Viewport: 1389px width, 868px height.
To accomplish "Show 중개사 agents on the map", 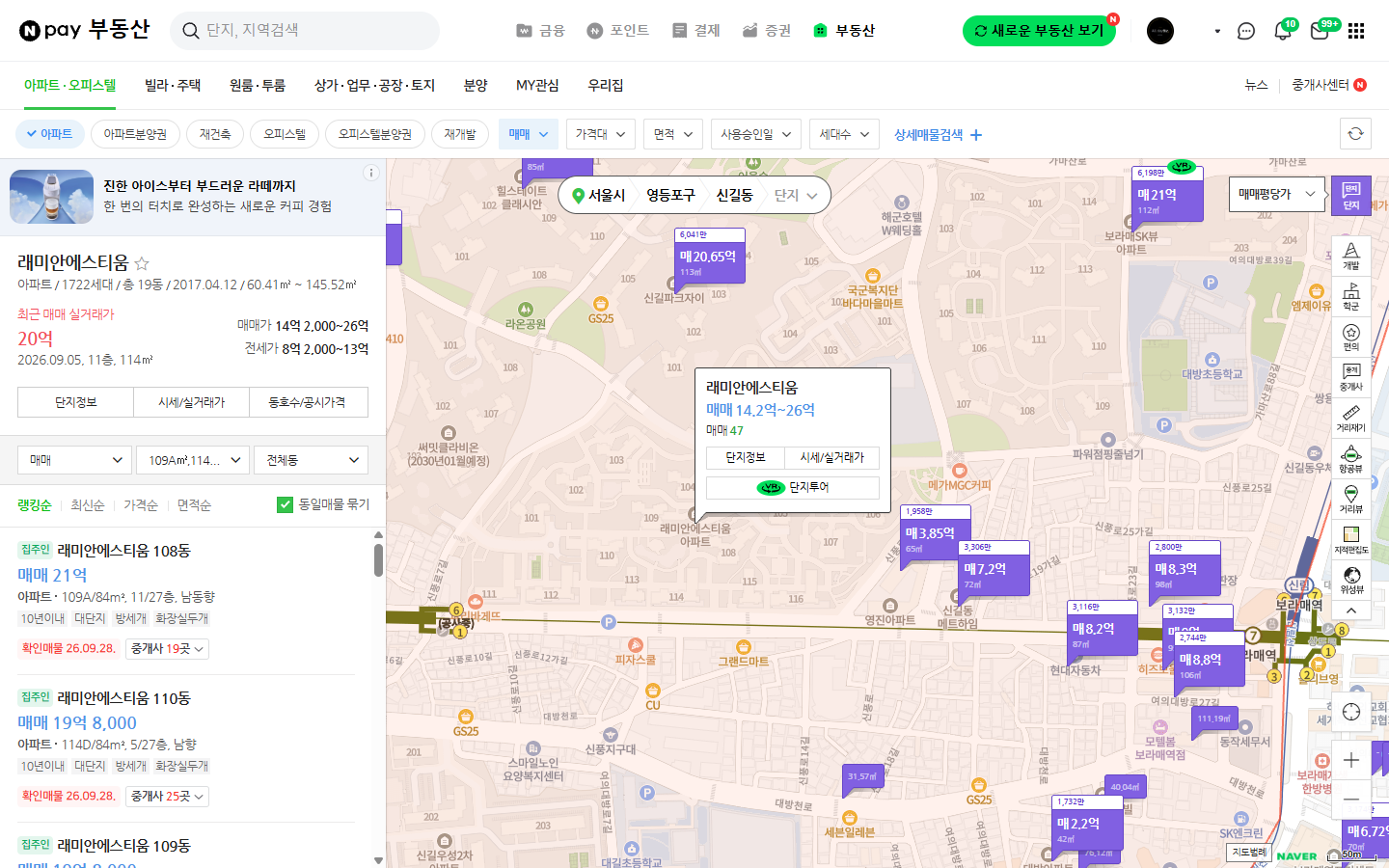I will tap(1351, 377).
